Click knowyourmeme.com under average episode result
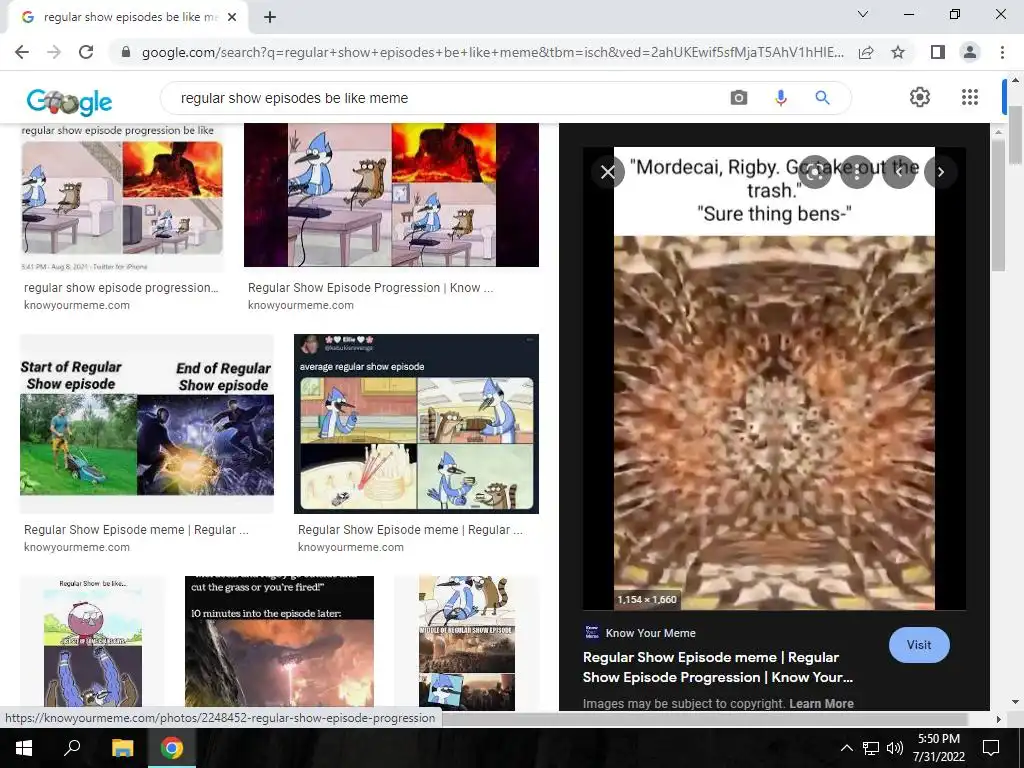The width and height of the screenshot is (1024, 768). pos(351,547)
